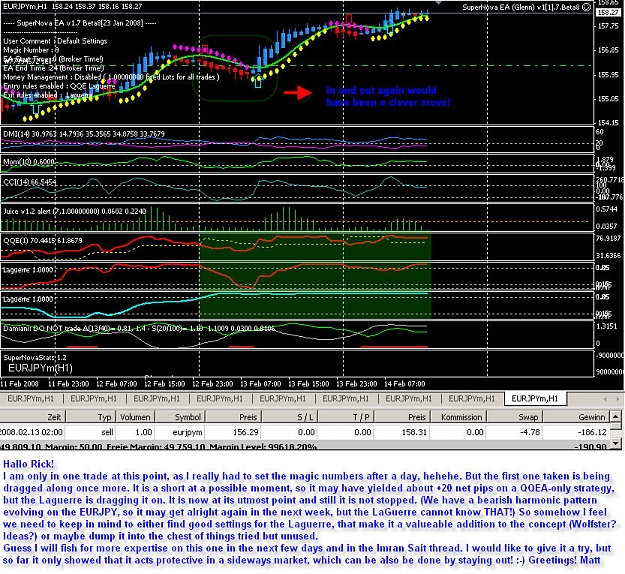Click the Preis header beside Kommission
This screenshot has height=574, width=625.
pos(401,417)
